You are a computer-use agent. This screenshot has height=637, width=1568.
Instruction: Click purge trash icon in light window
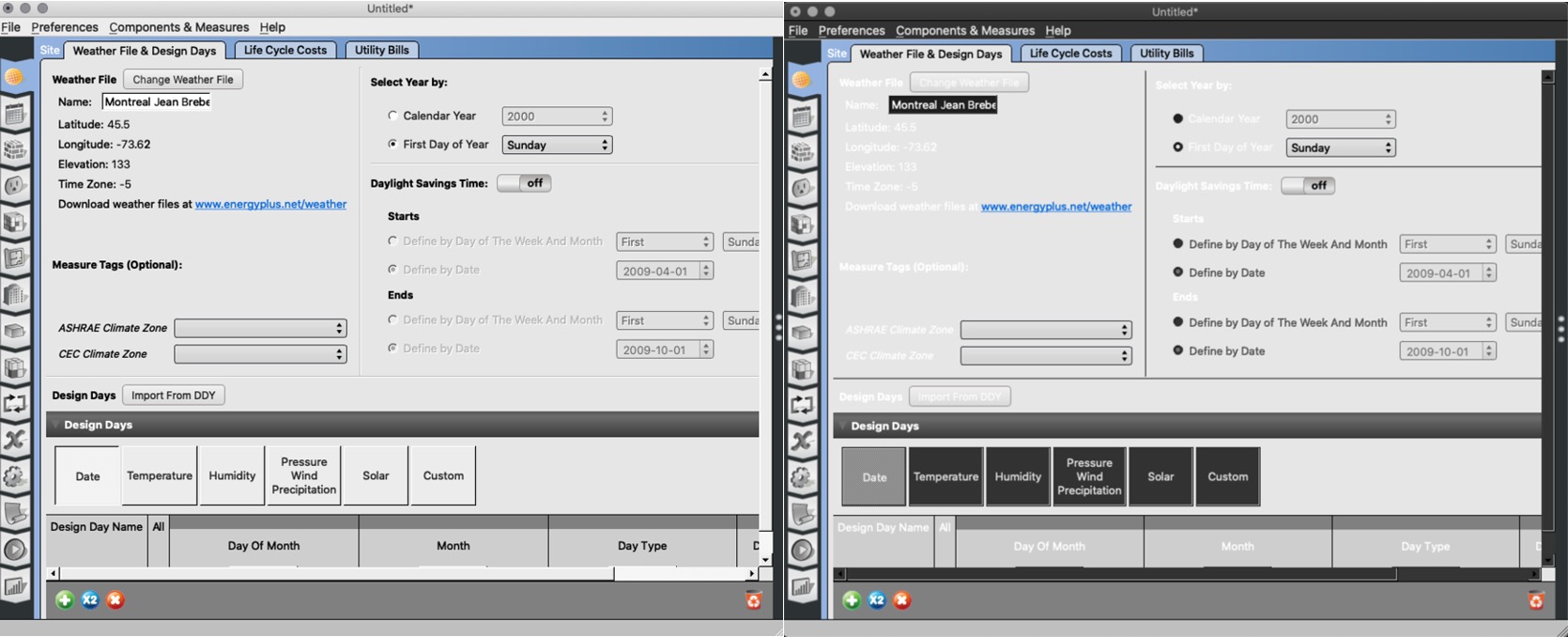click(x=753, y=599)
